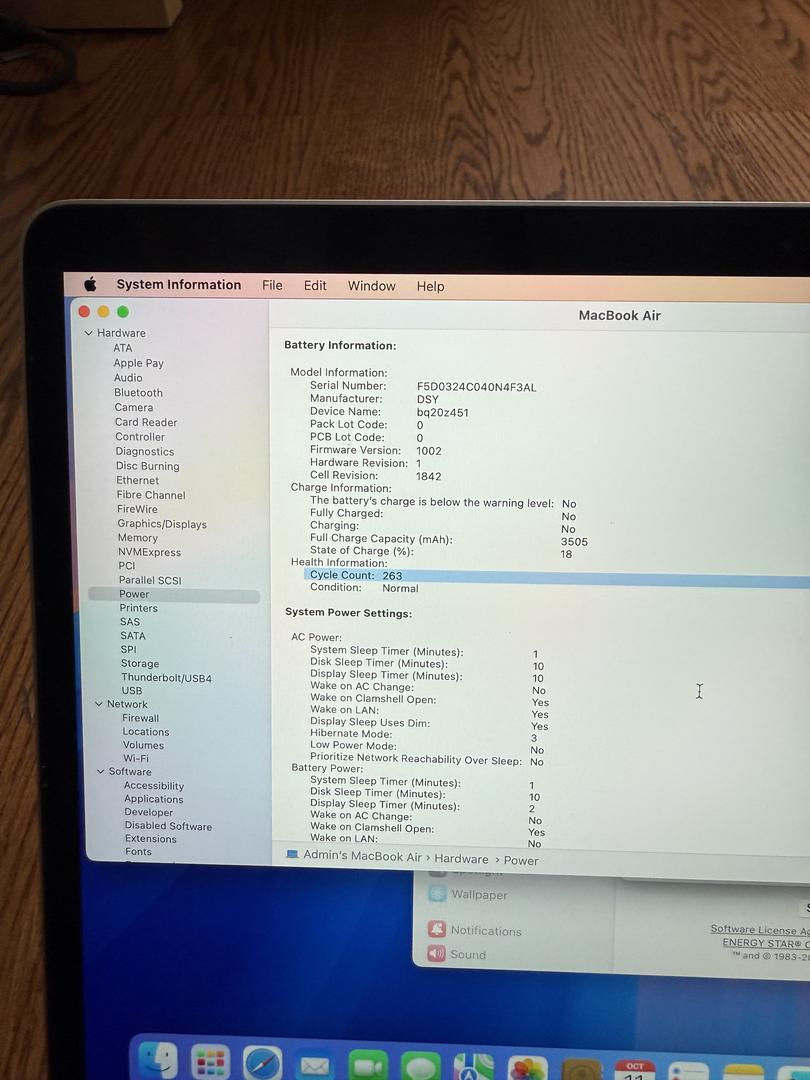Open Notes from the Dock
Viewport: 810px width, 1080px height.
tap(741, 1073)
